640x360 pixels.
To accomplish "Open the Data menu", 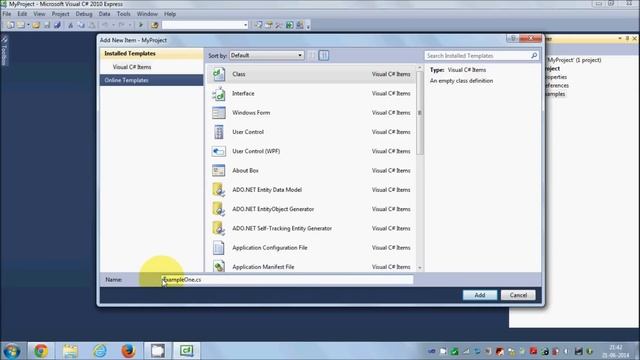I will click(104, 14).
